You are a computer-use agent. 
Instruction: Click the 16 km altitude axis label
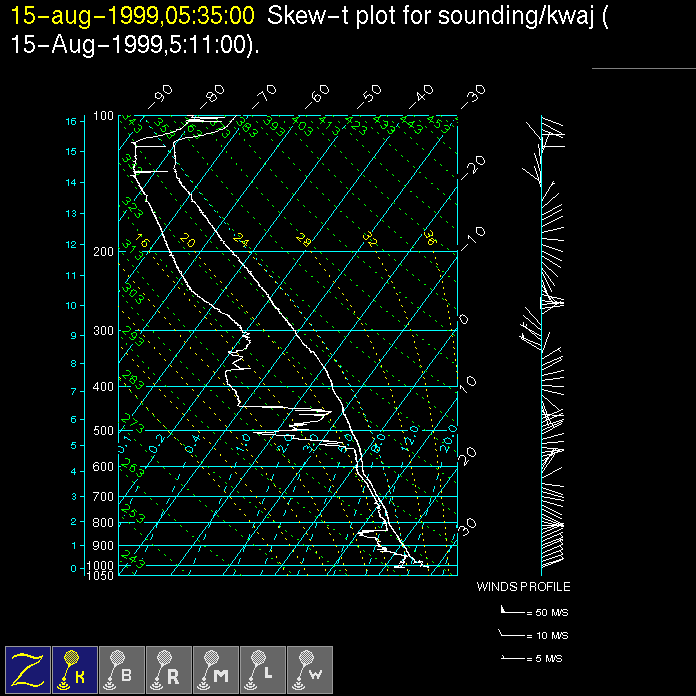[71, 122]
